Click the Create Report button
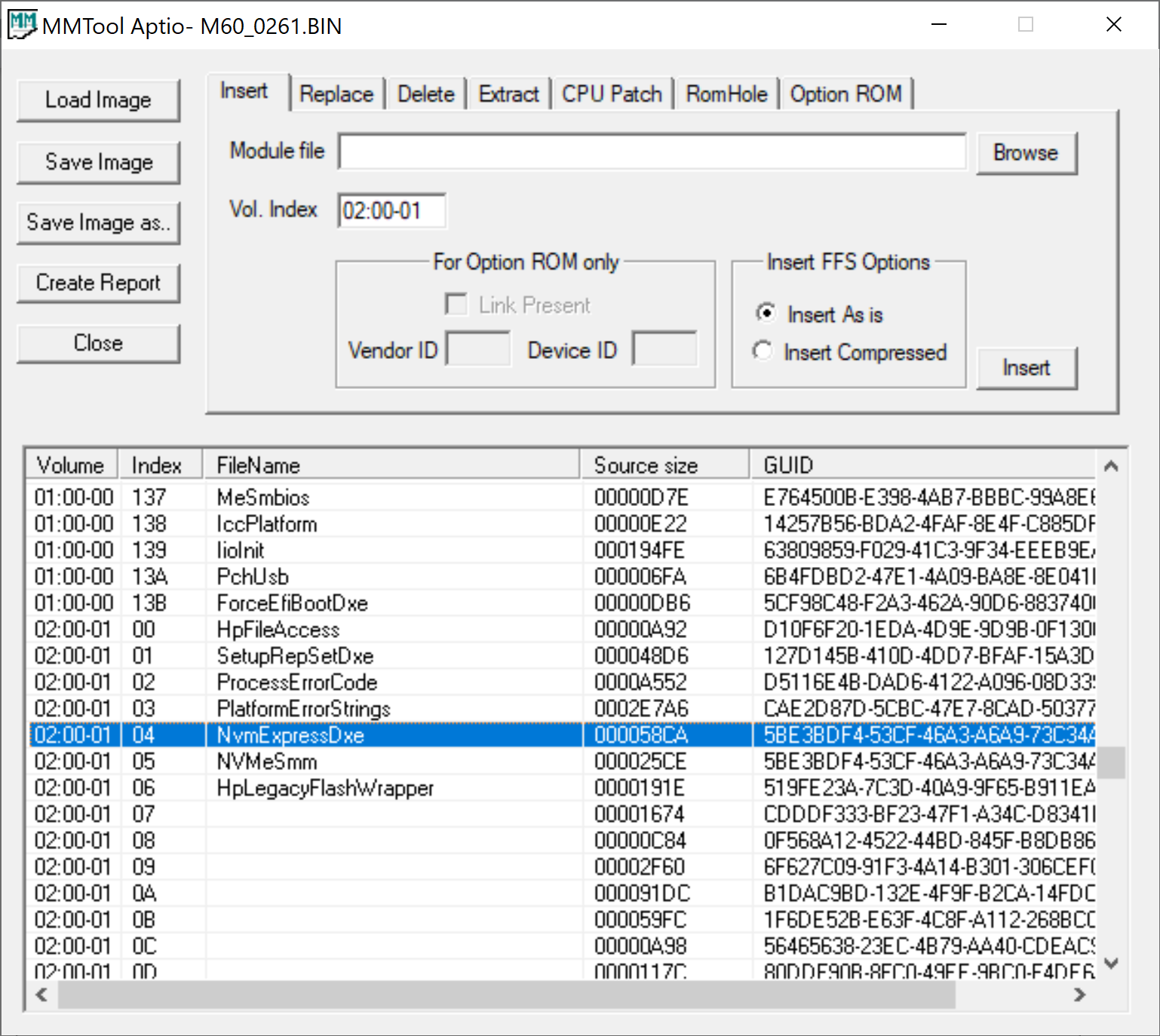The width and height of the screenshot is (1160, 1036). click(x=98, y=283)
